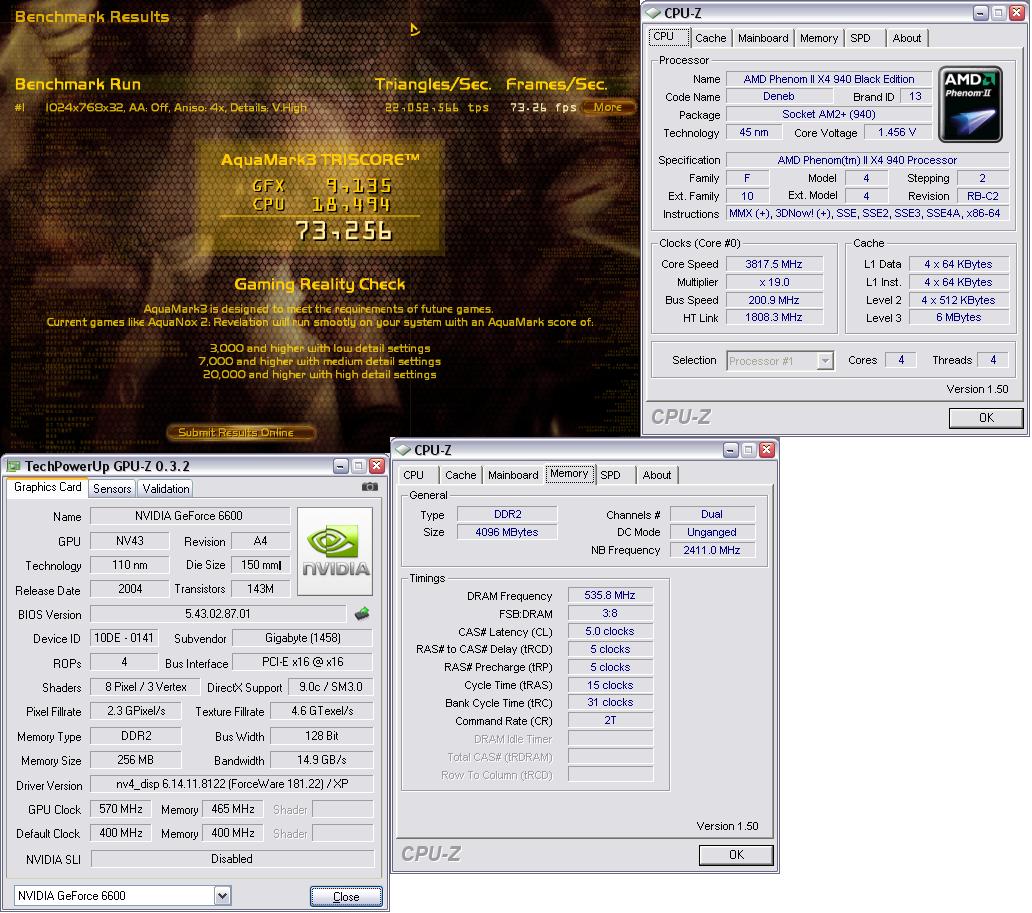Switch to Validation tab in GPU-Z
This screenshot has width=1032, height=913.
[x=166, y=488]
